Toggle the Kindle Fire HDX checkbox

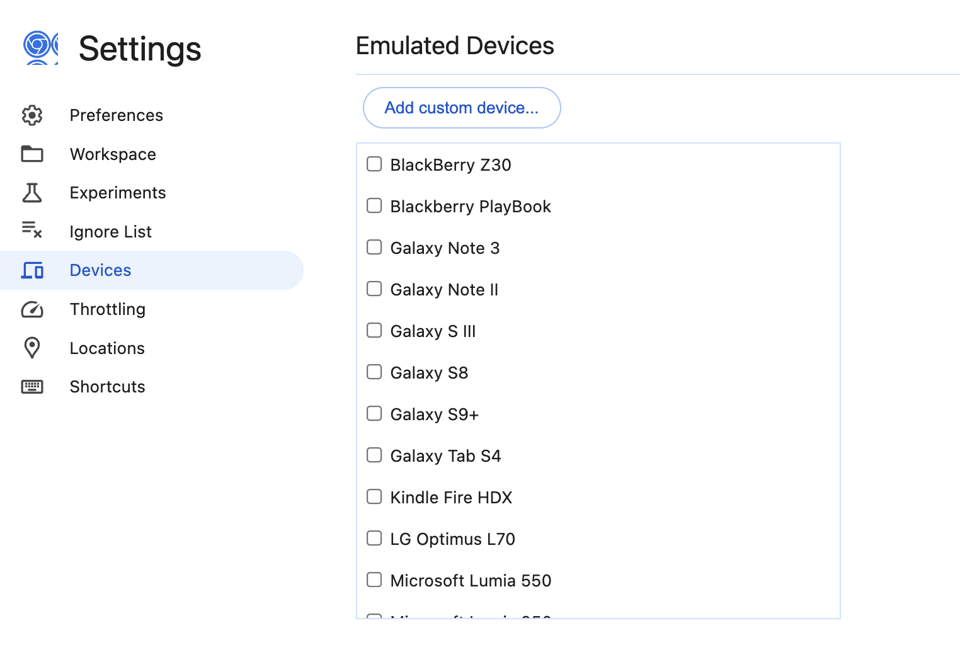[x=374, y=496]
